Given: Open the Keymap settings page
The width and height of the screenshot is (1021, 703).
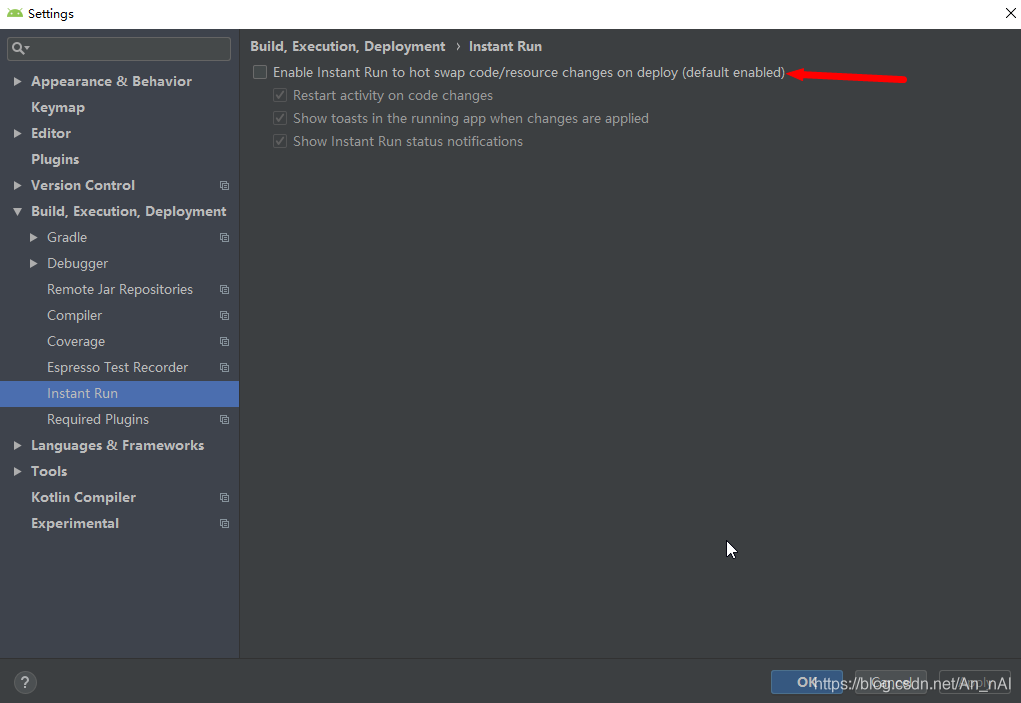Looking at the screenshot, I should click(x=58, y=107).
